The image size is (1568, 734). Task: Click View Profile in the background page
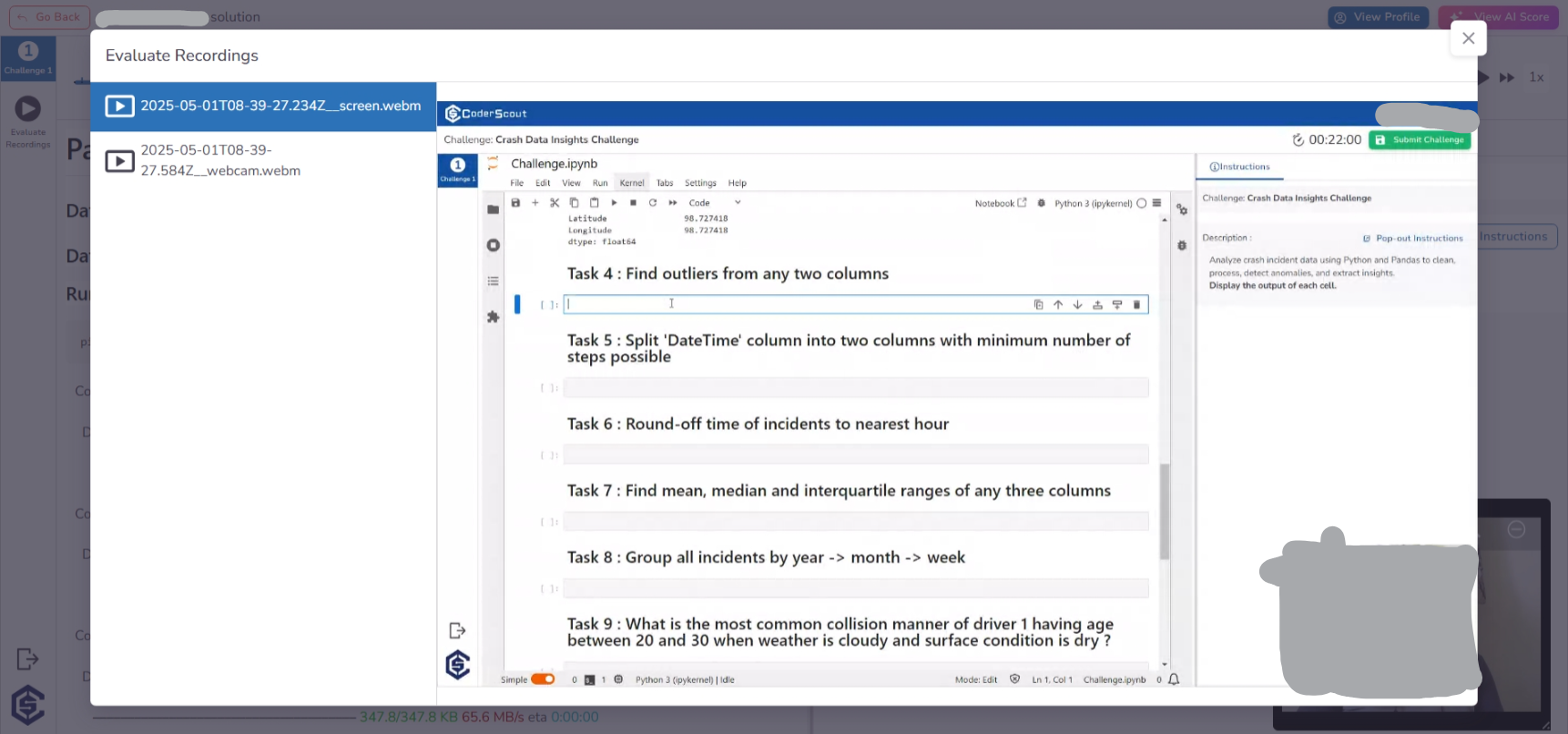coord(1378,16)
